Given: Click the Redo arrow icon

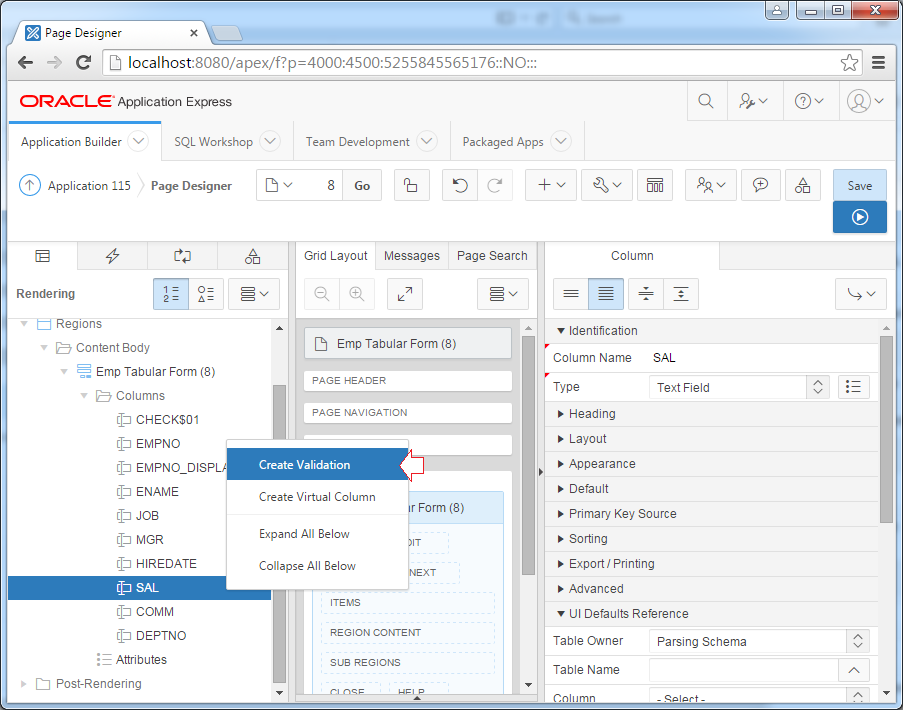Looking at the screenshot, I should 495,185.
